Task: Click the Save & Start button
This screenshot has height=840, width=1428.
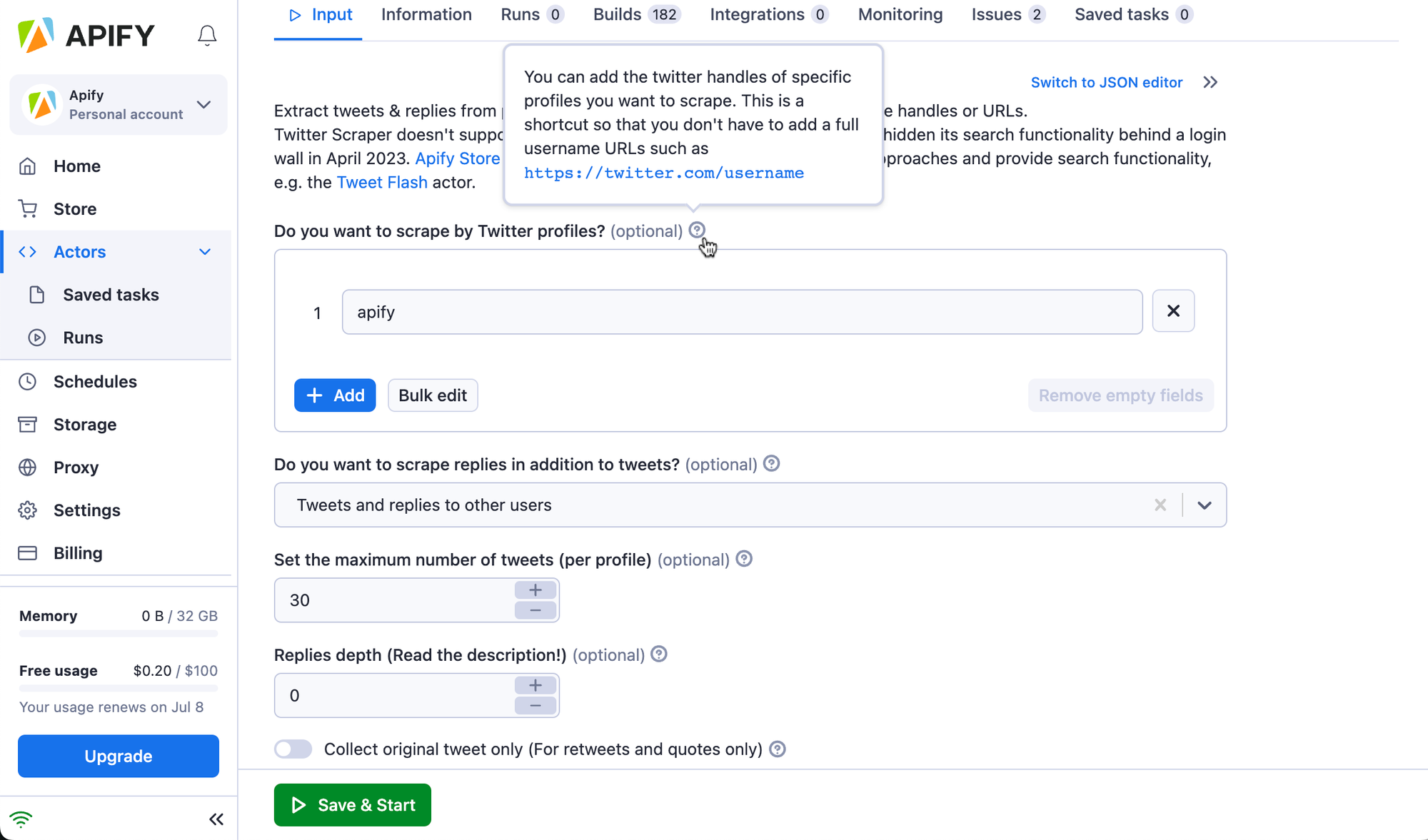Action: point(353,805)
